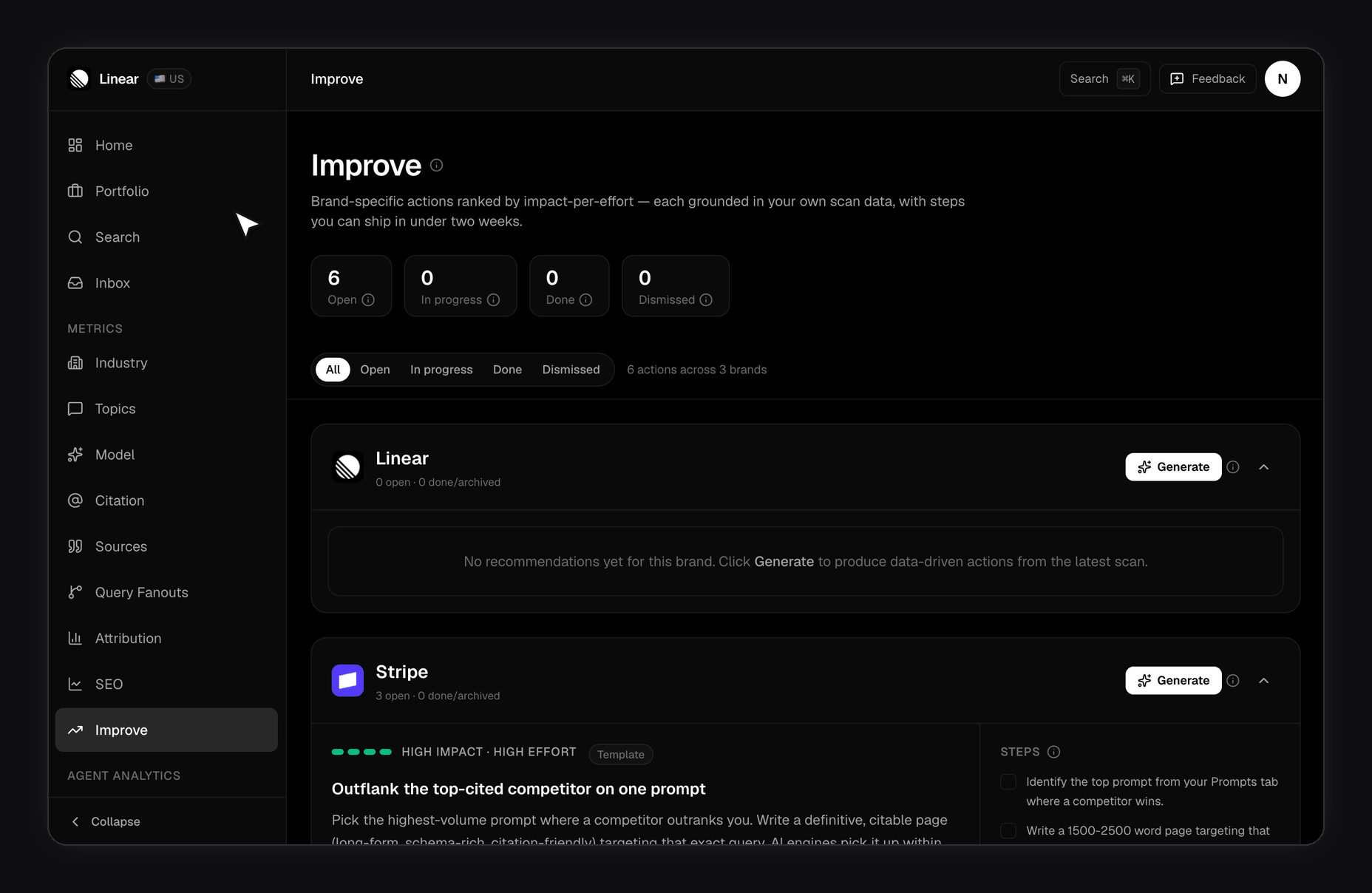Viewport: 1372px width, 893px height.
Task: Go to Home in the sidebar
Action: [x=166, y=146]
